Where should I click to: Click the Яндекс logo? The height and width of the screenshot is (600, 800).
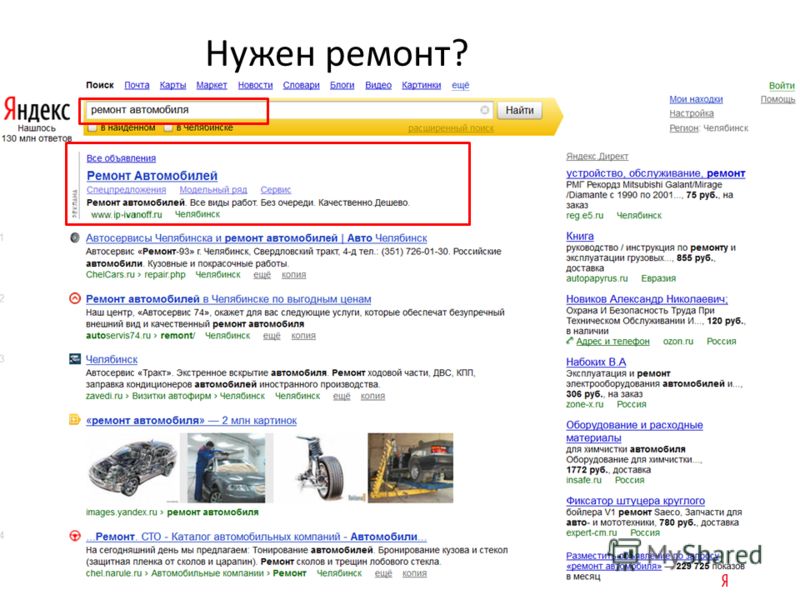pyautogui.click(x=37, y=109)
